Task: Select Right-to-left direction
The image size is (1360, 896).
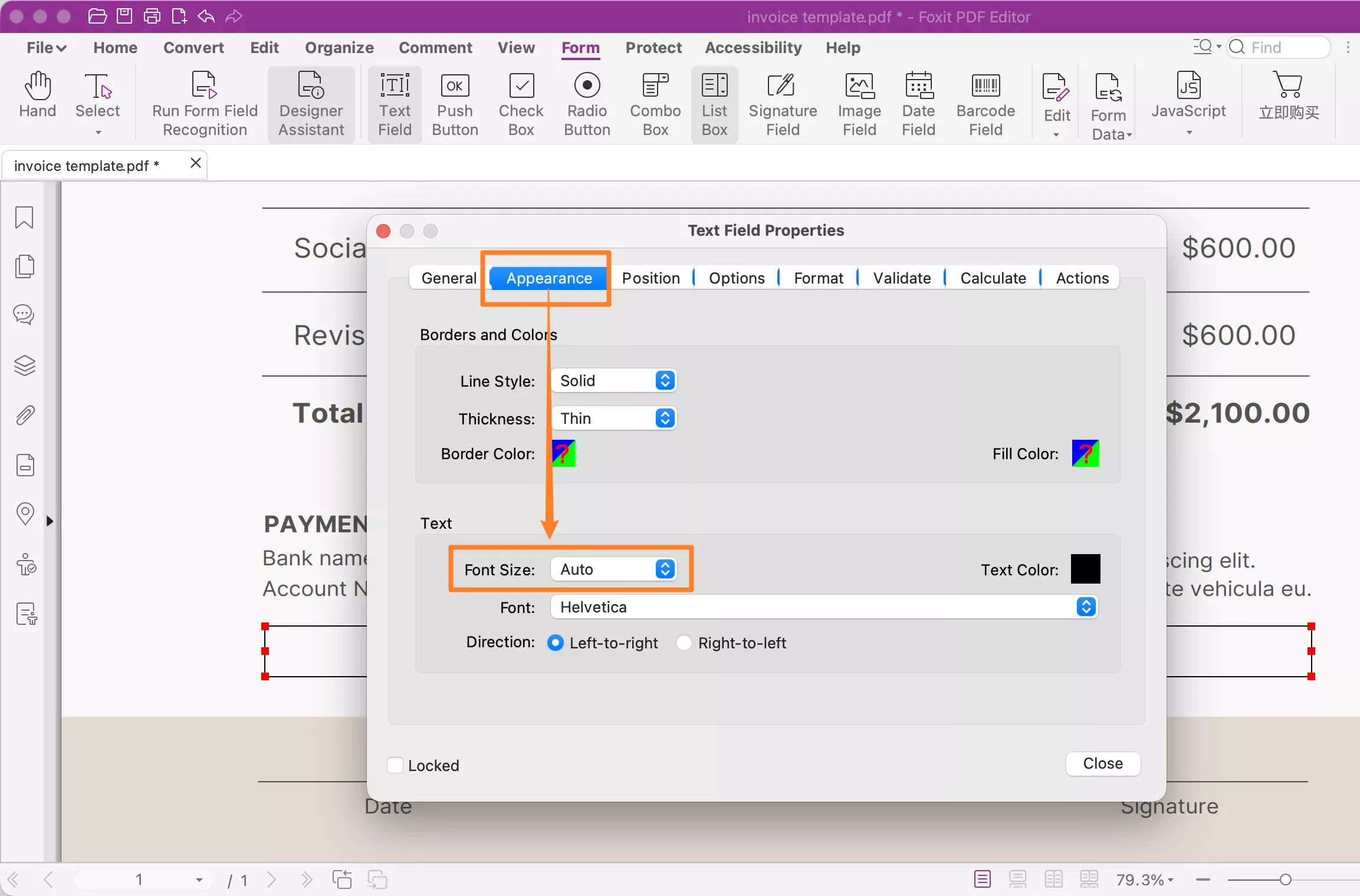Action: [684, 643]
